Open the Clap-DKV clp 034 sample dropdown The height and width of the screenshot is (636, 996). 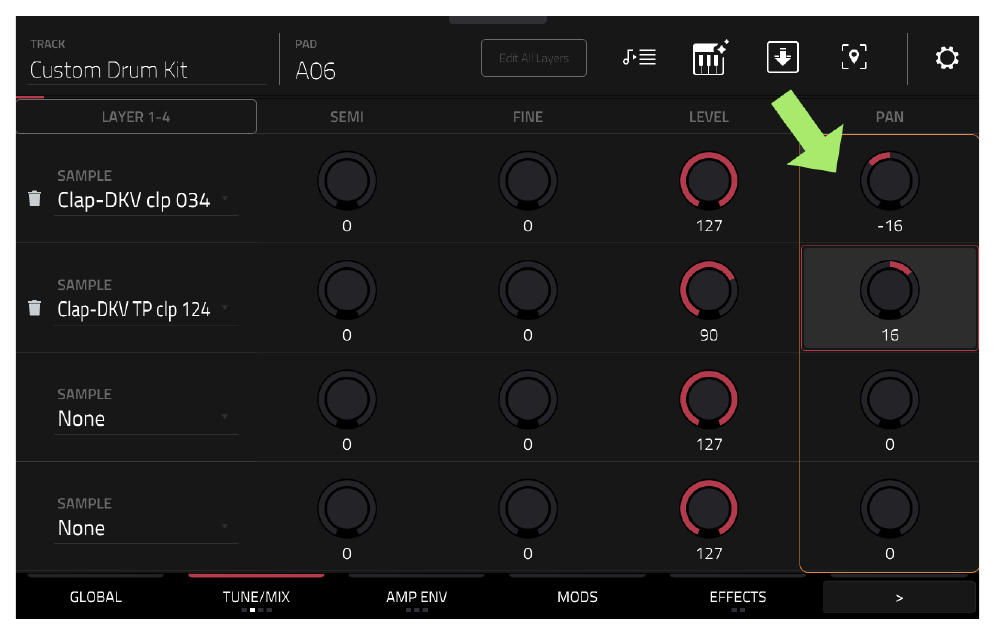(146, 200)
